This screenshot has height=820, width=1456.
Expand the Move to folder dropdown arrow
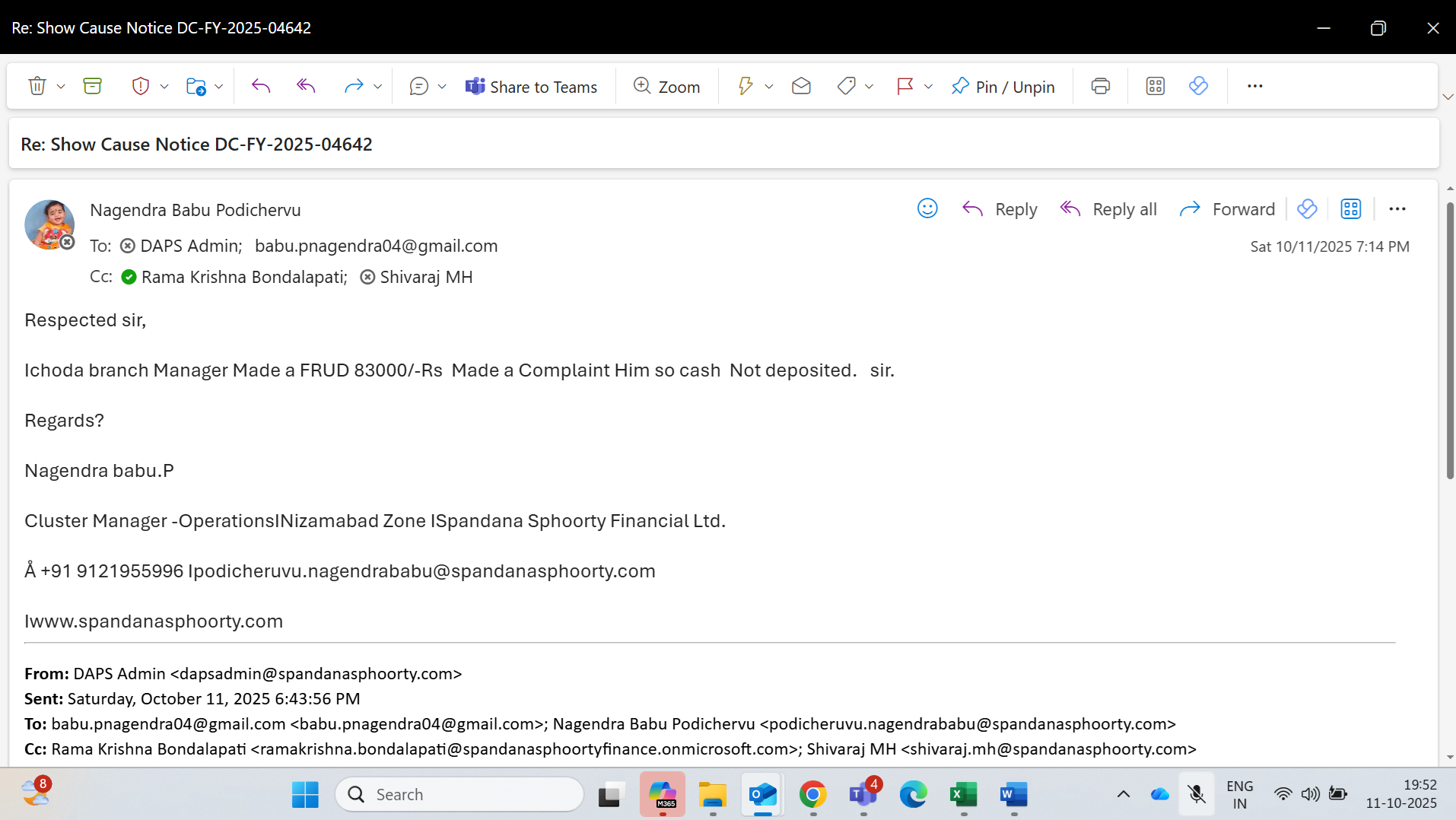click(219, 86)
